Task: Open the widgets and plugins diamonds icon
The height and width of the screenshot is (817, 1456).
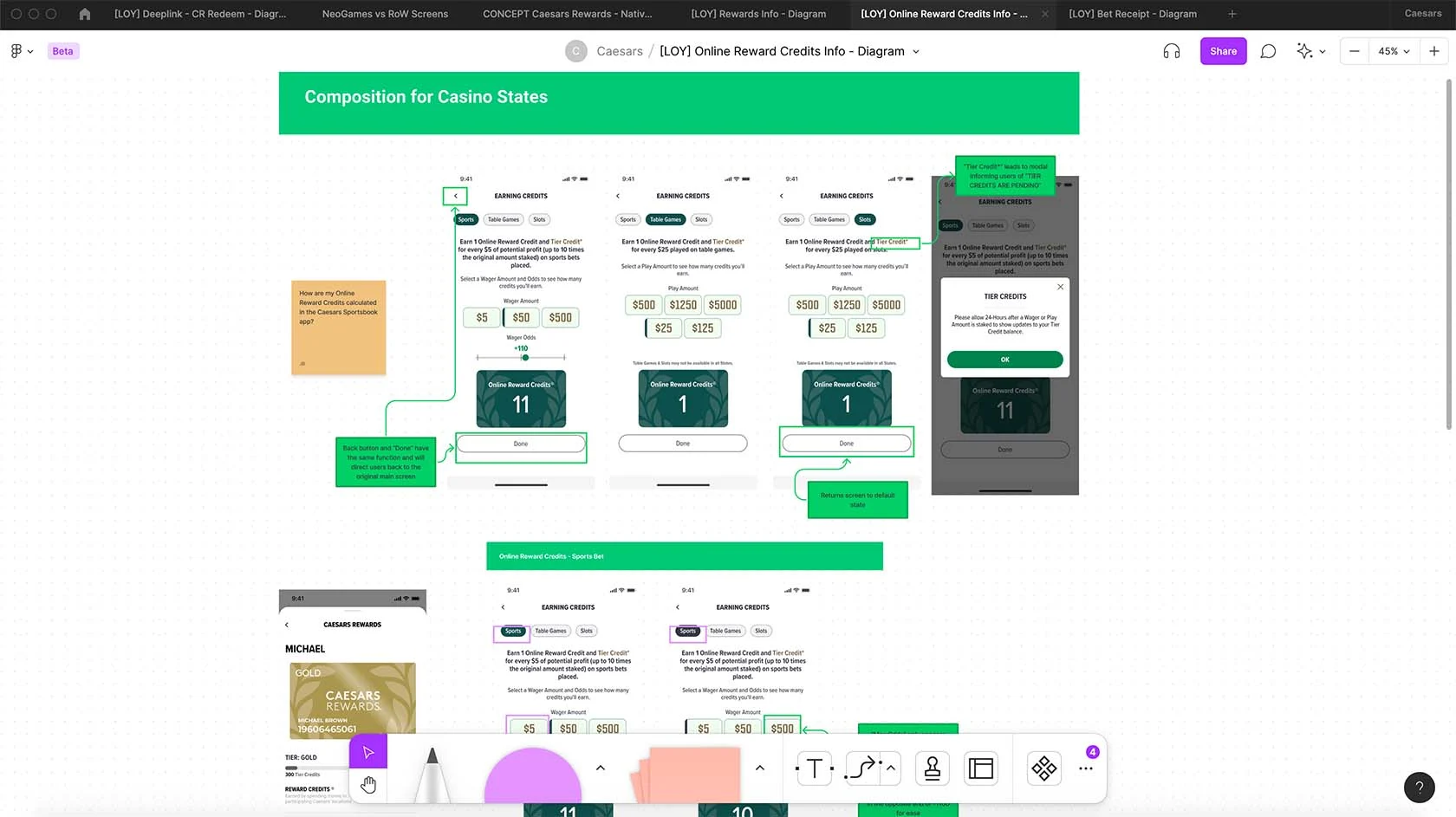Action: (x=1044, y=768)
